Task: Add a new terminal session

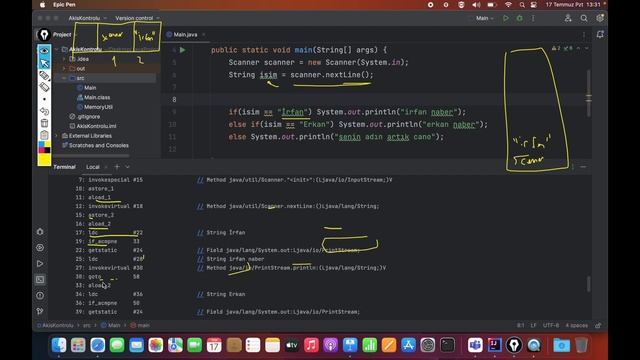Action: pyautogui.click(x=117, y=167)
